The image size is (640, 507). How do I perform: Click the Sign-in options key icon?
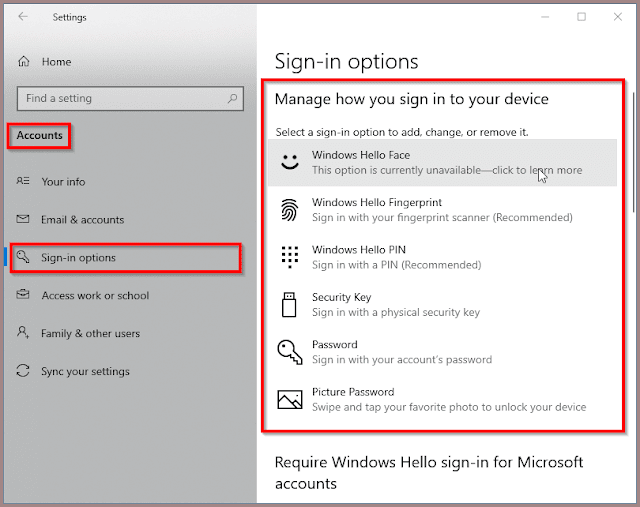pos(23,257)
